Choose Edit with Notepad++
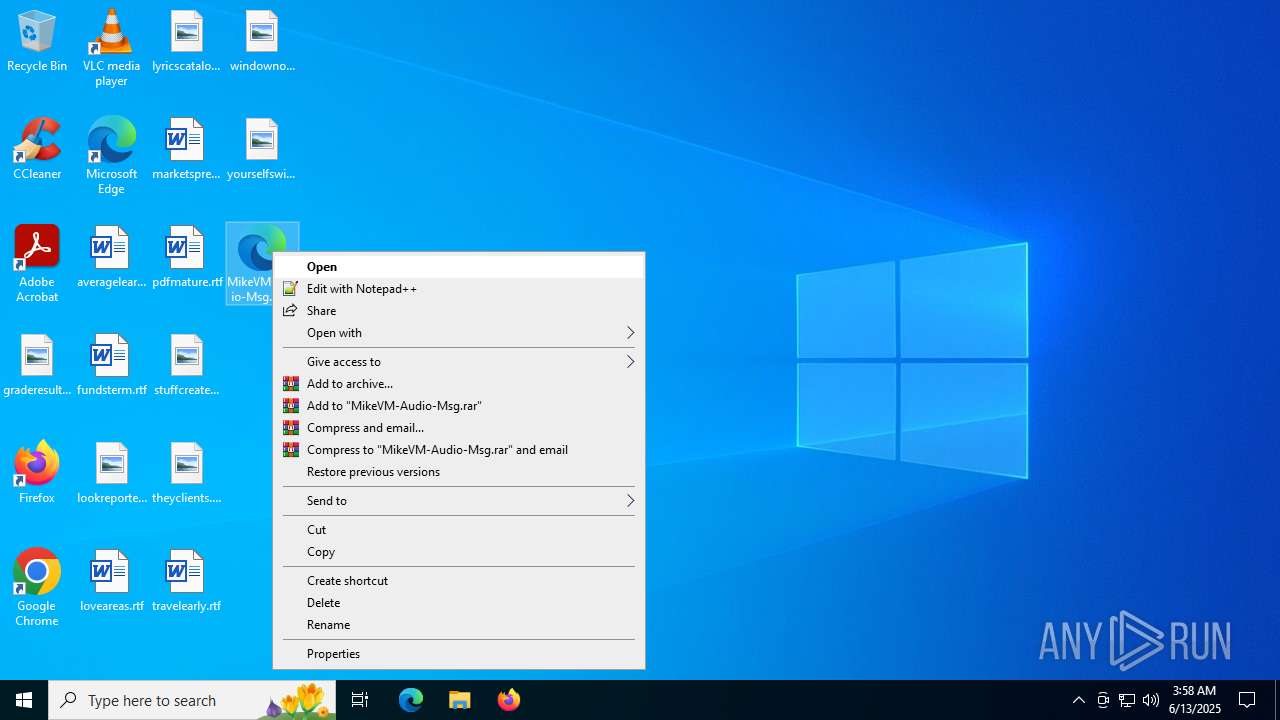Screen dimensions: 1280x720 pos(459,289)
